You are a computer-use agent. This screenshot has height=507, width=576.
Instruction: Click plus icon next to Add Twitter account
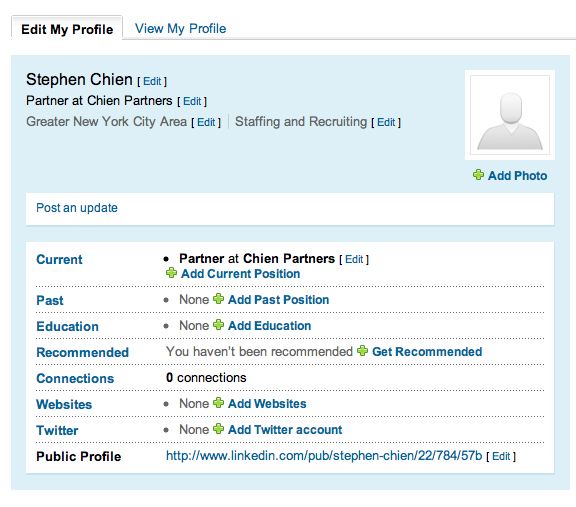click(218, 429)
